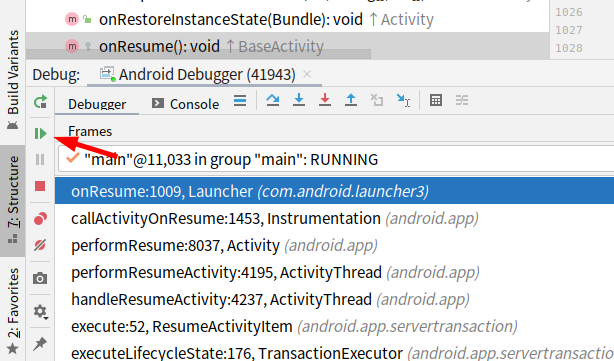Resume program with green play button
The width and height of the screenshot is (614, 361).
click(40, 134)
